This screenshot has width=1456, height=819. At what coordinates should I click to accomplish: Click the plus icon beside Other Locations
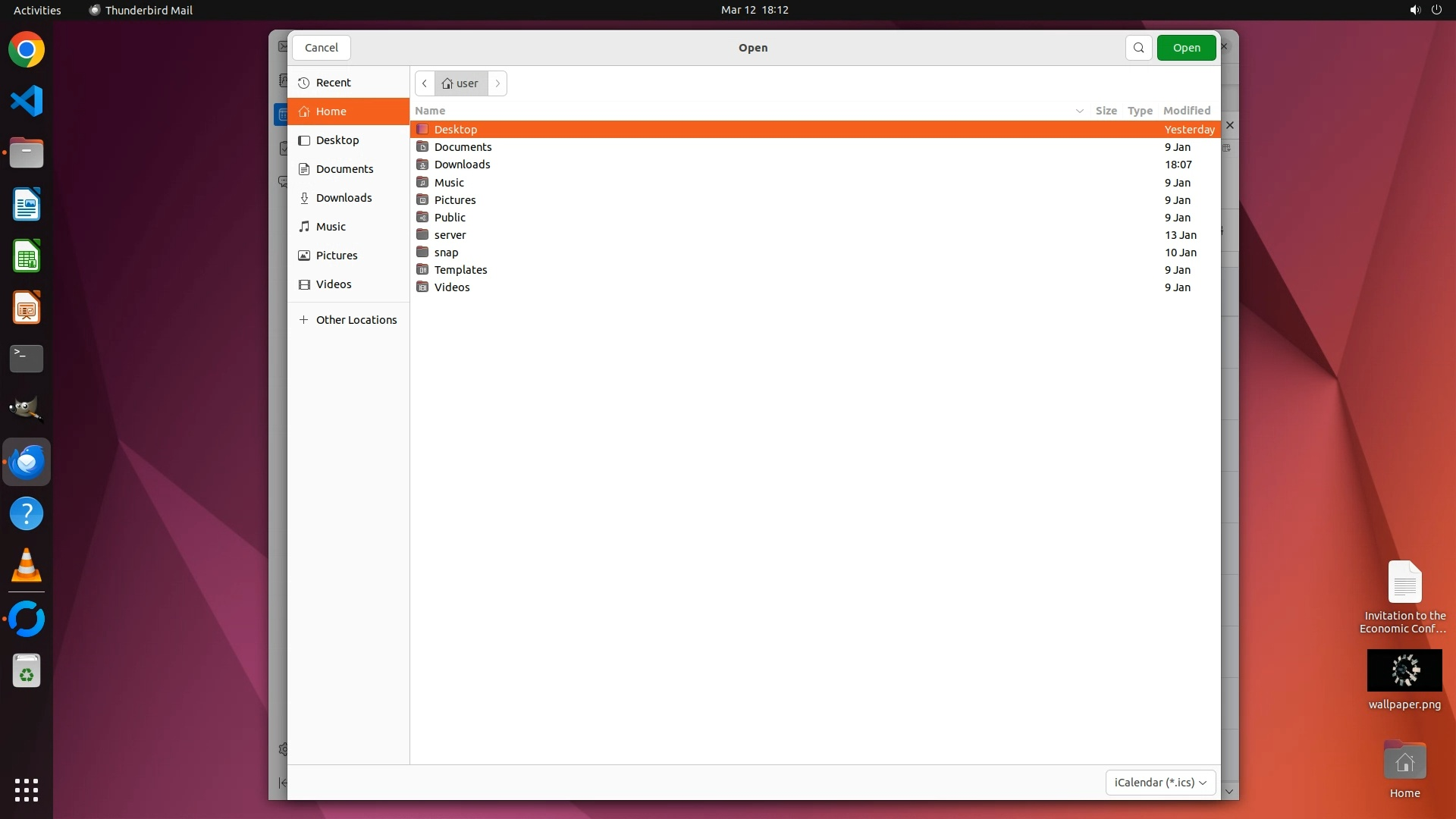304,320
